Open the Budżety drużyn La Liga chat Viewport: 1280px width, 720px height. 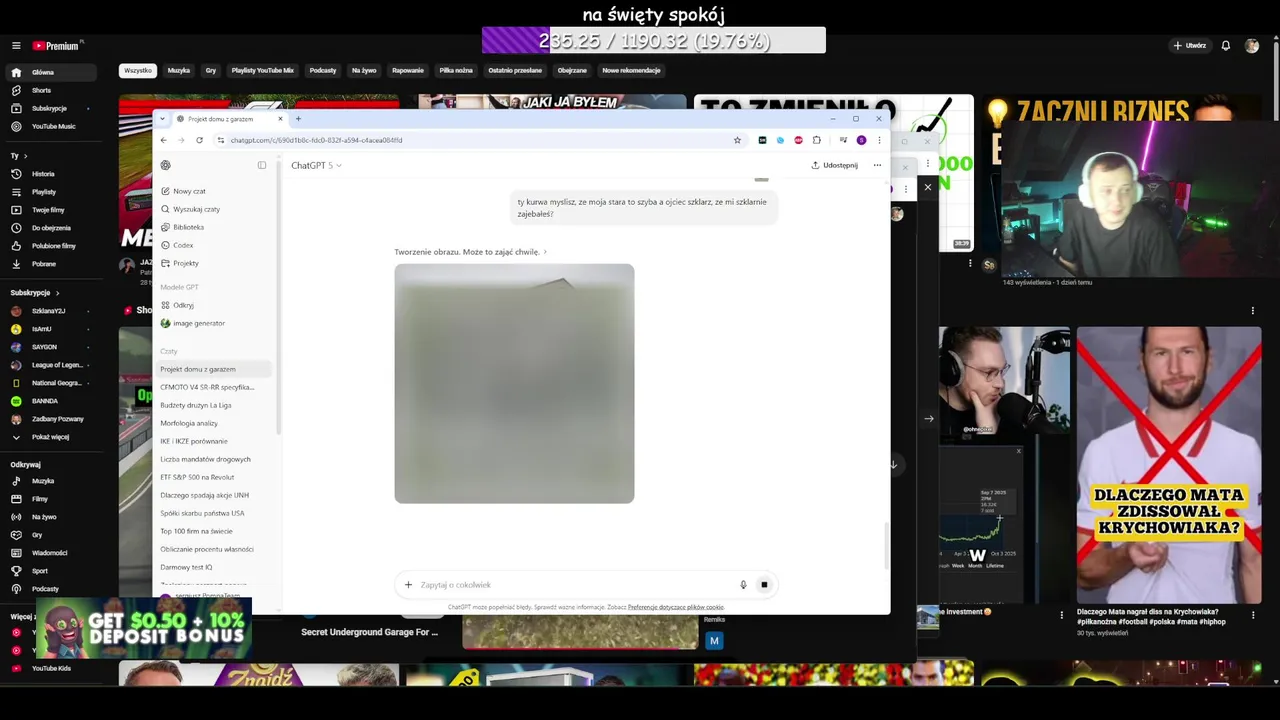point(196,405)
